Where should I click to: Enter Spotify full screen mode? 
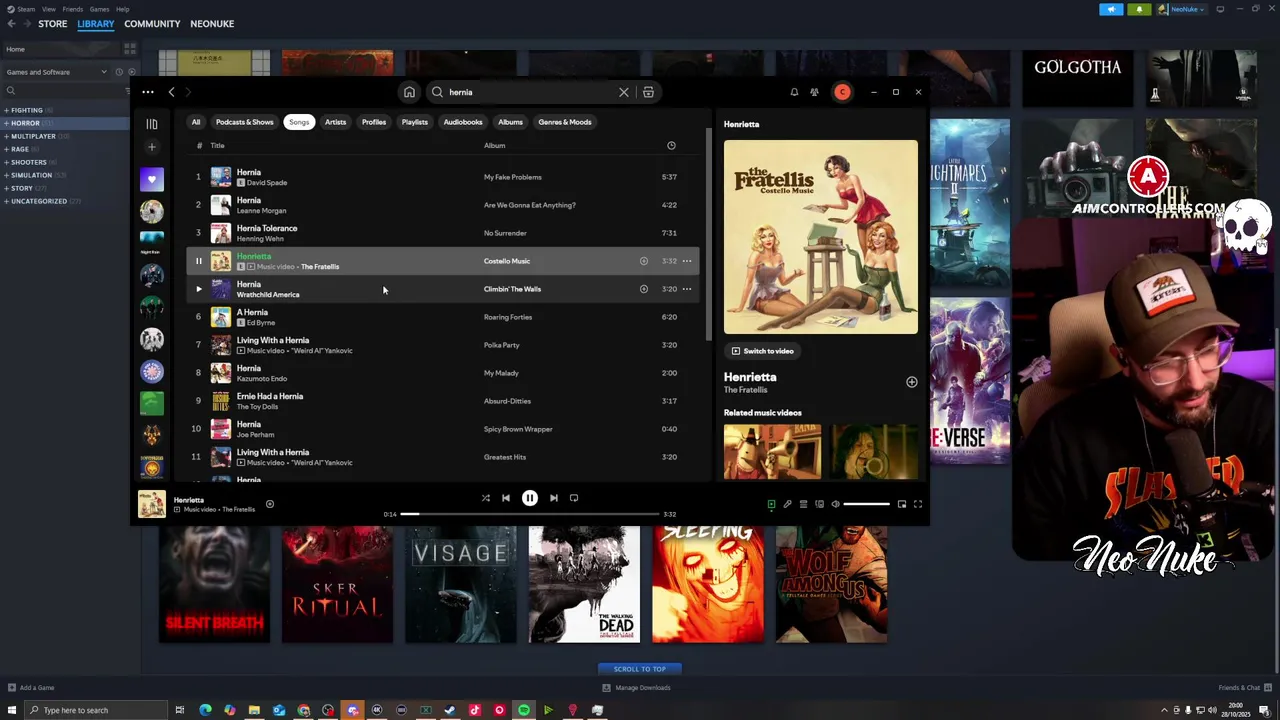(917, 504)
